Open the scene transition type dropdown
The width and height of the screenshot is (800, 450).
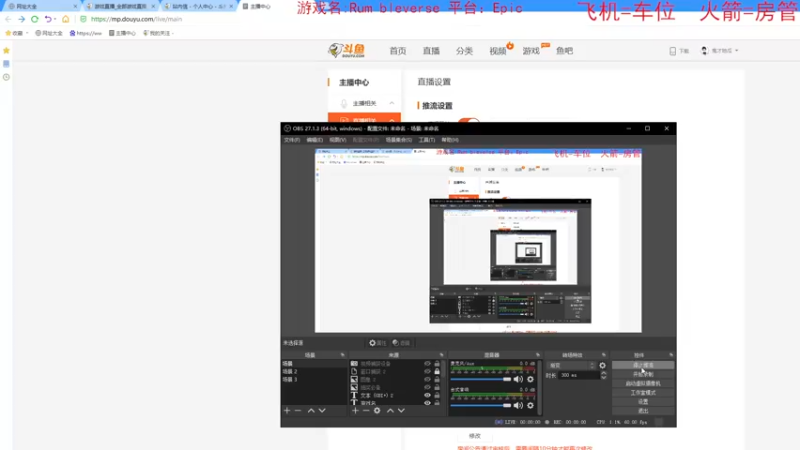click(x=571, y=365)
